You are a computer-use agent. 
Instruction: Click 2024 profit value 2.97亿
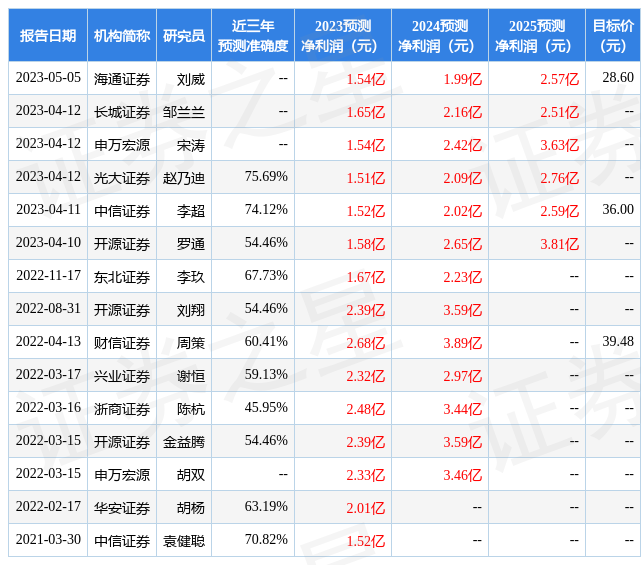coord(462,376)
